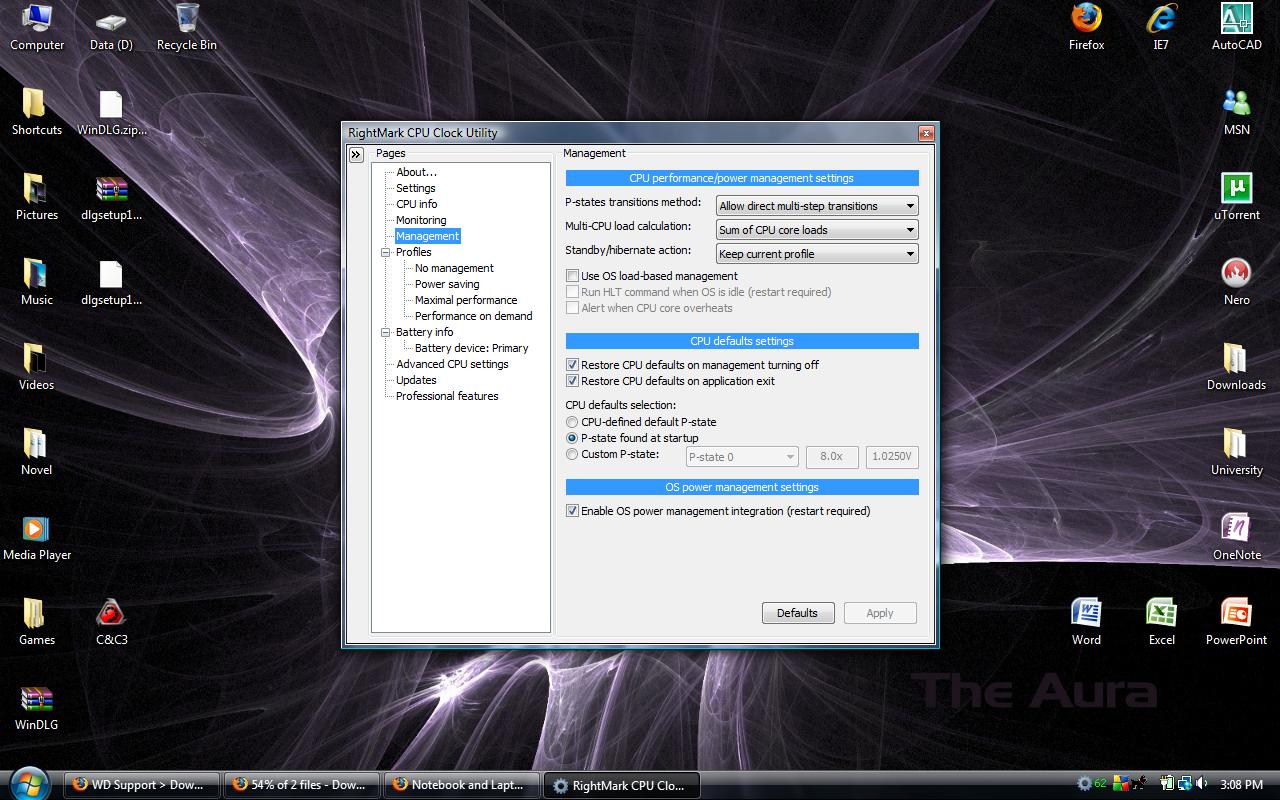1280x800 pixels.
Task: Open the About... page
Action: (416, 172)
